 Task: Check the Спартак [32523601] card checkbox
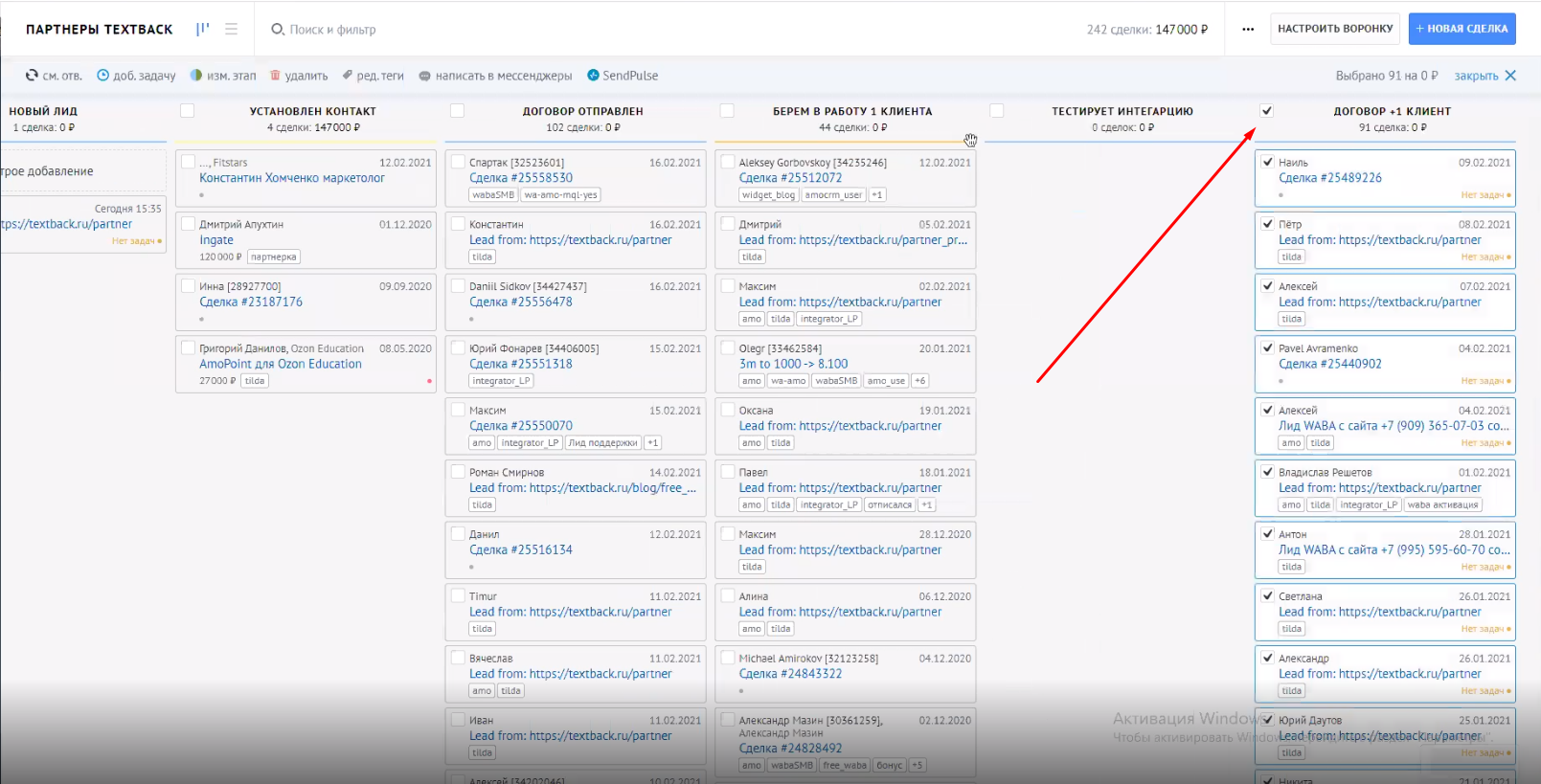click(459, 162)
